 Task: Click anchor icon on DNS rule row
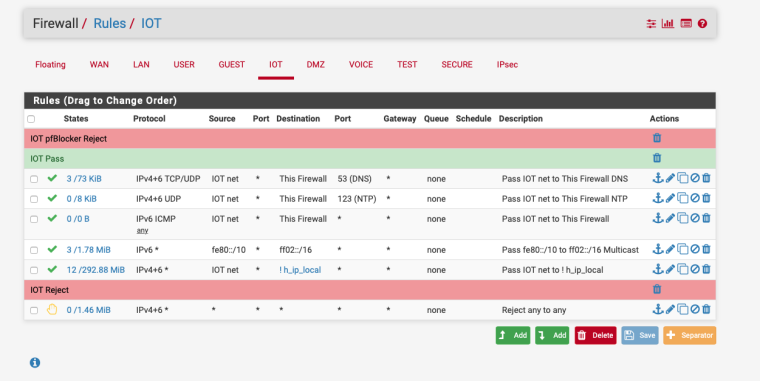coord(657,178)
